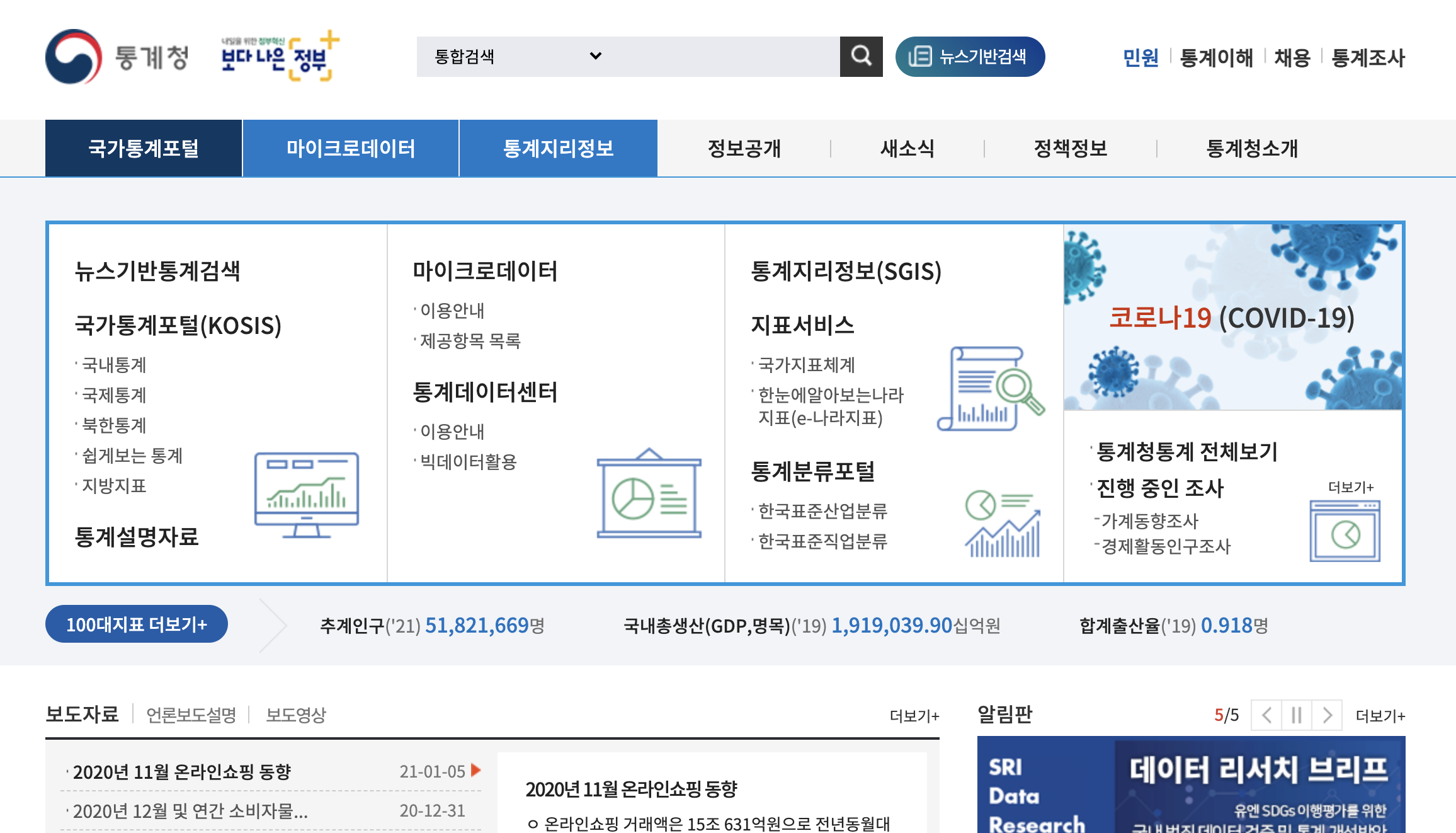
Task: Open the 코로나19 (COVID-19) banner
Action: point(1232,318)
